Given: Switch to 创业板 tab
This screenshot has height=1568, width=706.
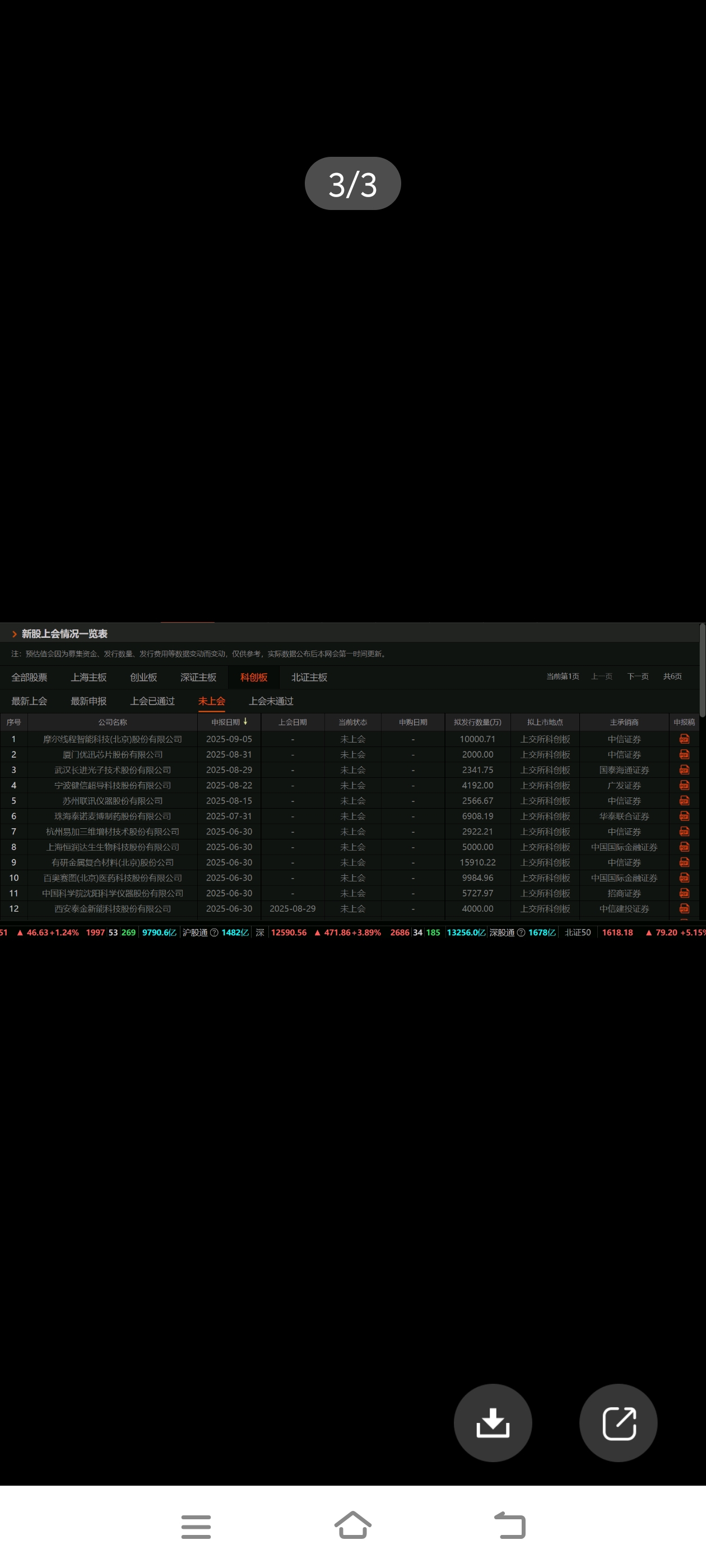Looking at the screenshot, I should coord(143,678).
